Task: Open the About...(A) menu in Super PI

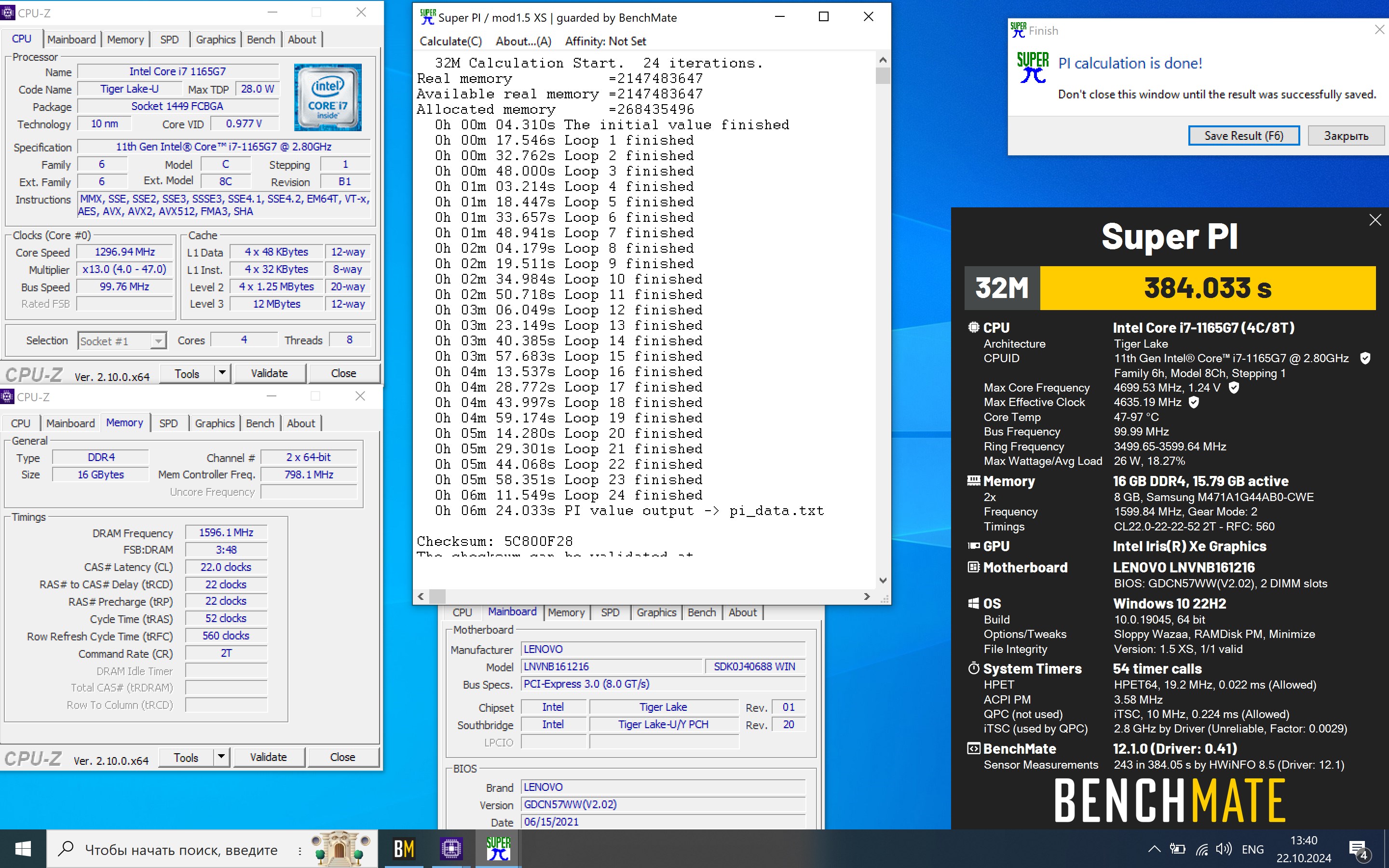Action: tap(523, 41)
